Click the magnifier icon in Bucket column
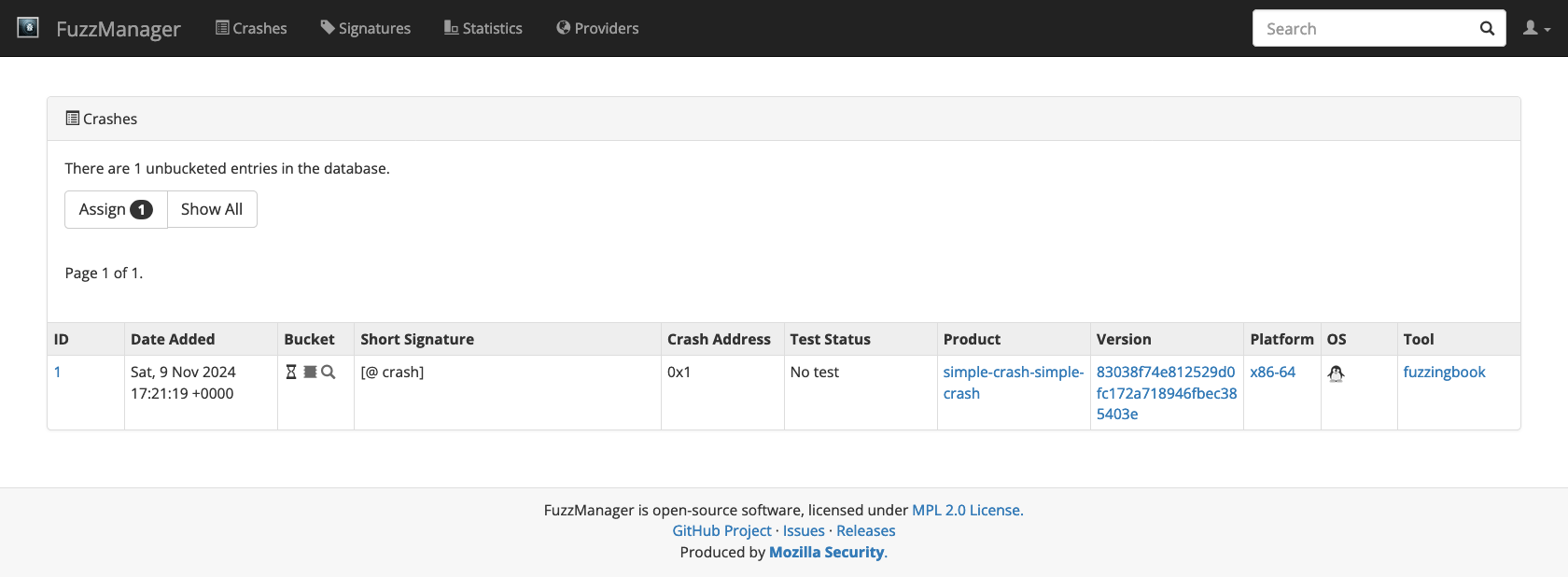Viewport: 1568px width, 577px height. click(329, 372)
